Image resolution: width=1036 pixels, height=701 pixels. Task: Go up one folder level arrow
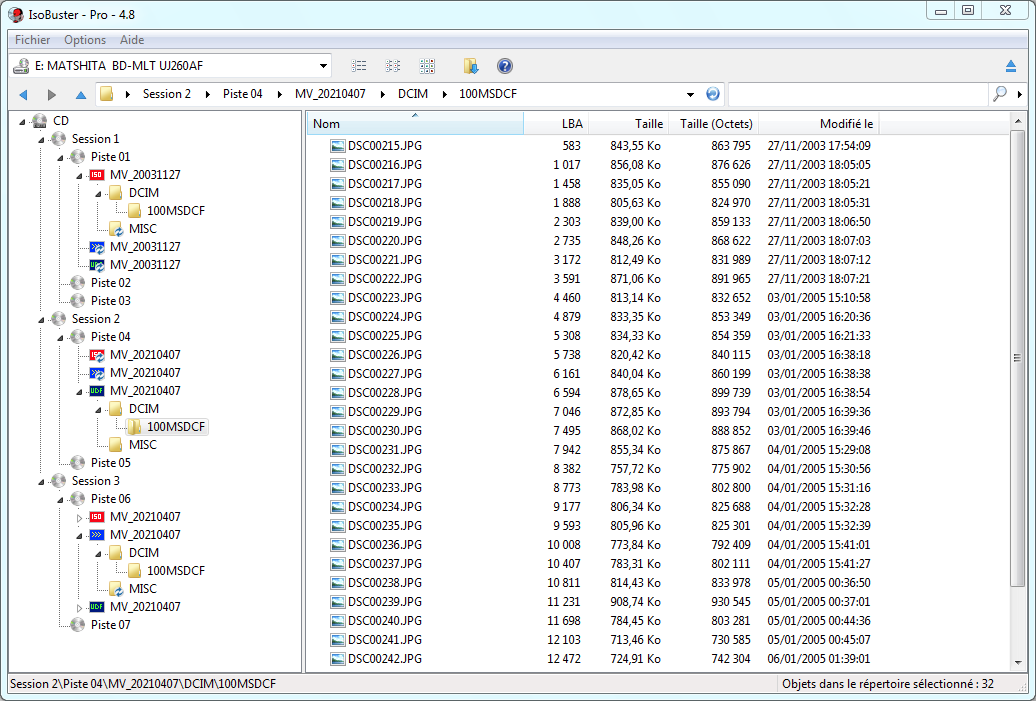[x=81, y=94]
